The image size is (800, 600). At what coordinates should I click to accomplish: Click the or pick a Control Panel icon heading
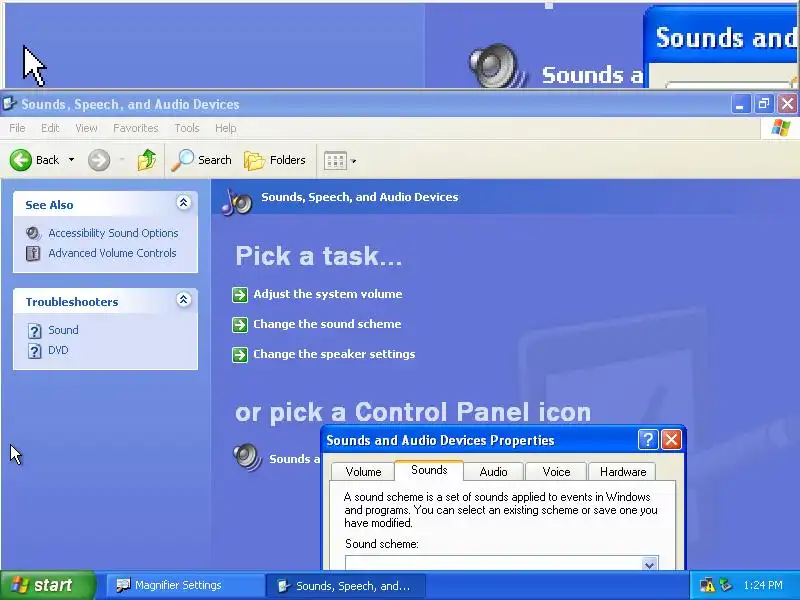pyautogui.click(x=413, y=412)
